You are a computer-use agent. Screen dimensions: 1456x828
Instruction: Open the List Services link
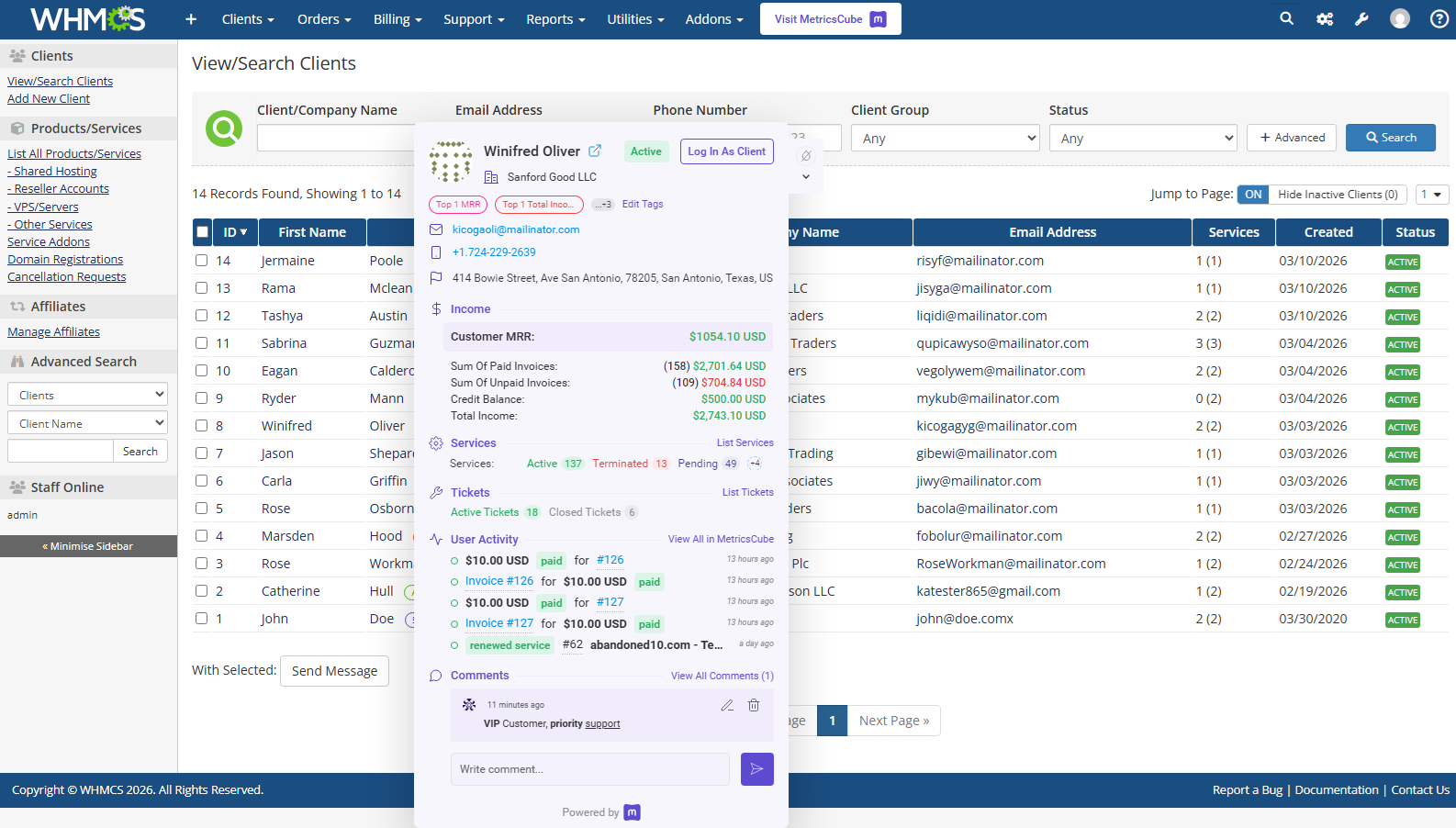click(745, 442)
